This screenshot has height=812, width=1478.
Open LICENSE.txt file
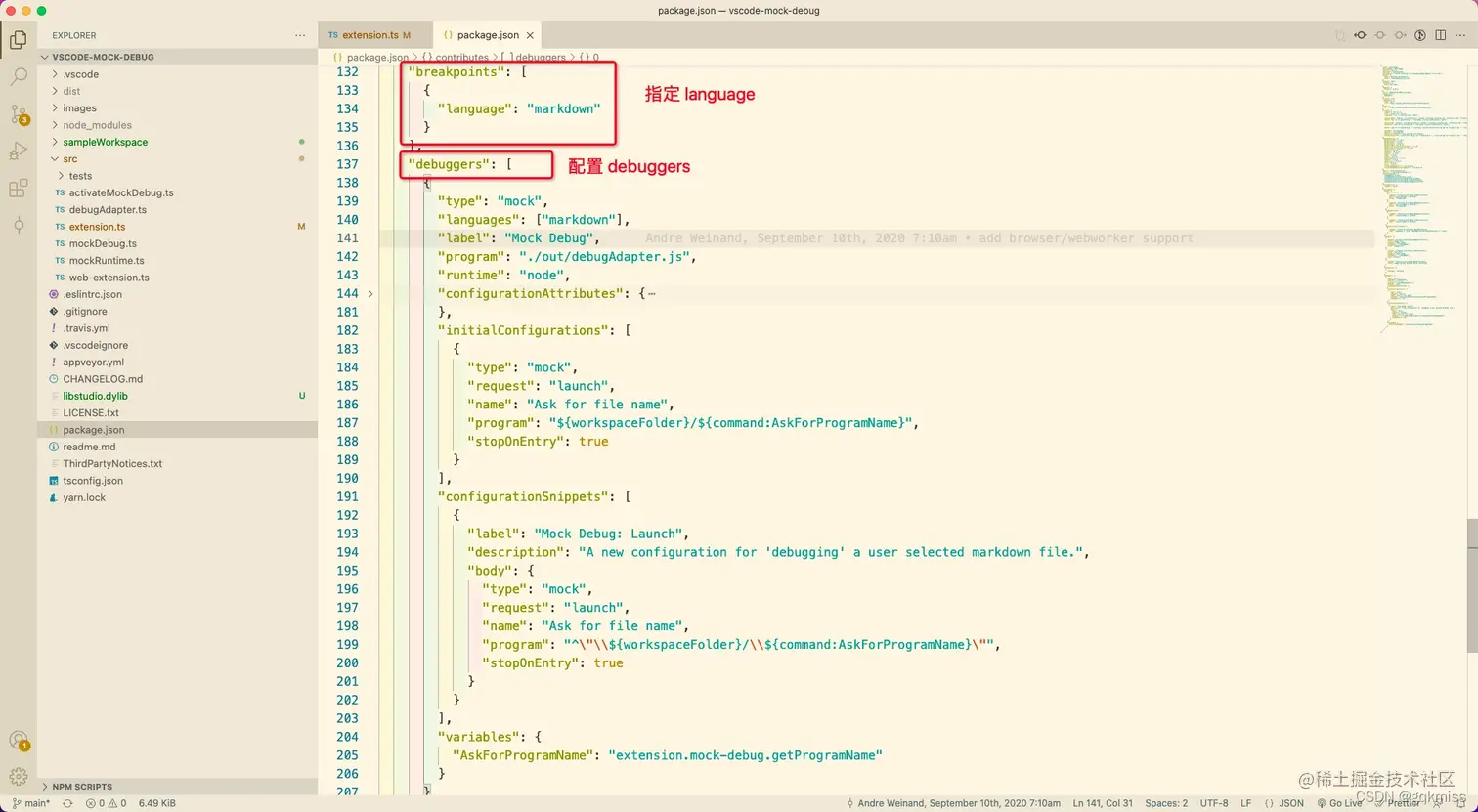tap(177, 412)
